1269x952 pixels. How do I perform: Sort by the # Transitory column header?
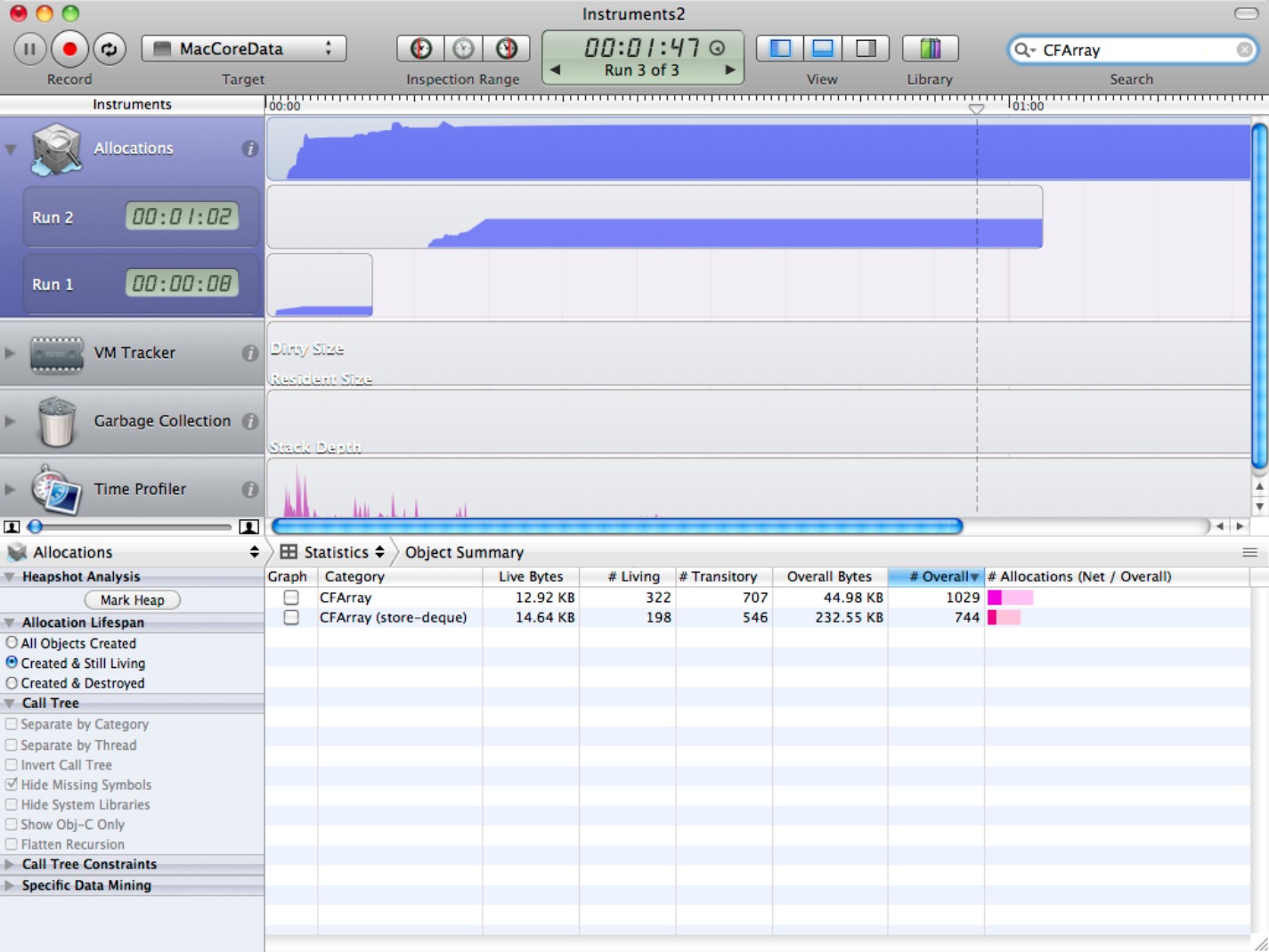(724, 576)
